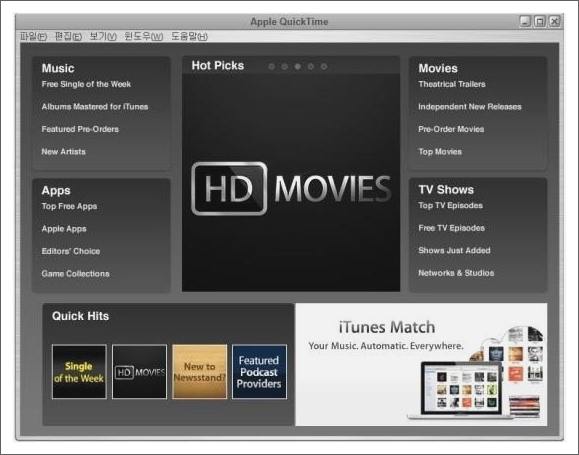This screenshot has height=455, width=579.
Task: Click the Movies section heading
Action: coord(438,68)
